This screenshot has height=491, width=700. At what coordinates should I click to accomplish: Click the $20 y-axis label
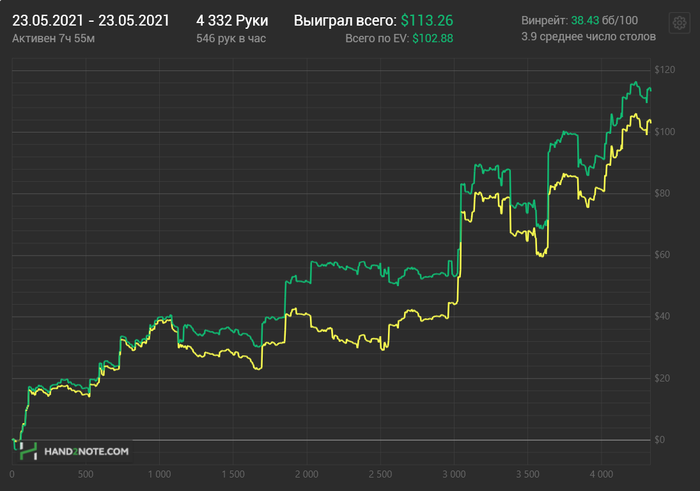click(x=662, y=379)
